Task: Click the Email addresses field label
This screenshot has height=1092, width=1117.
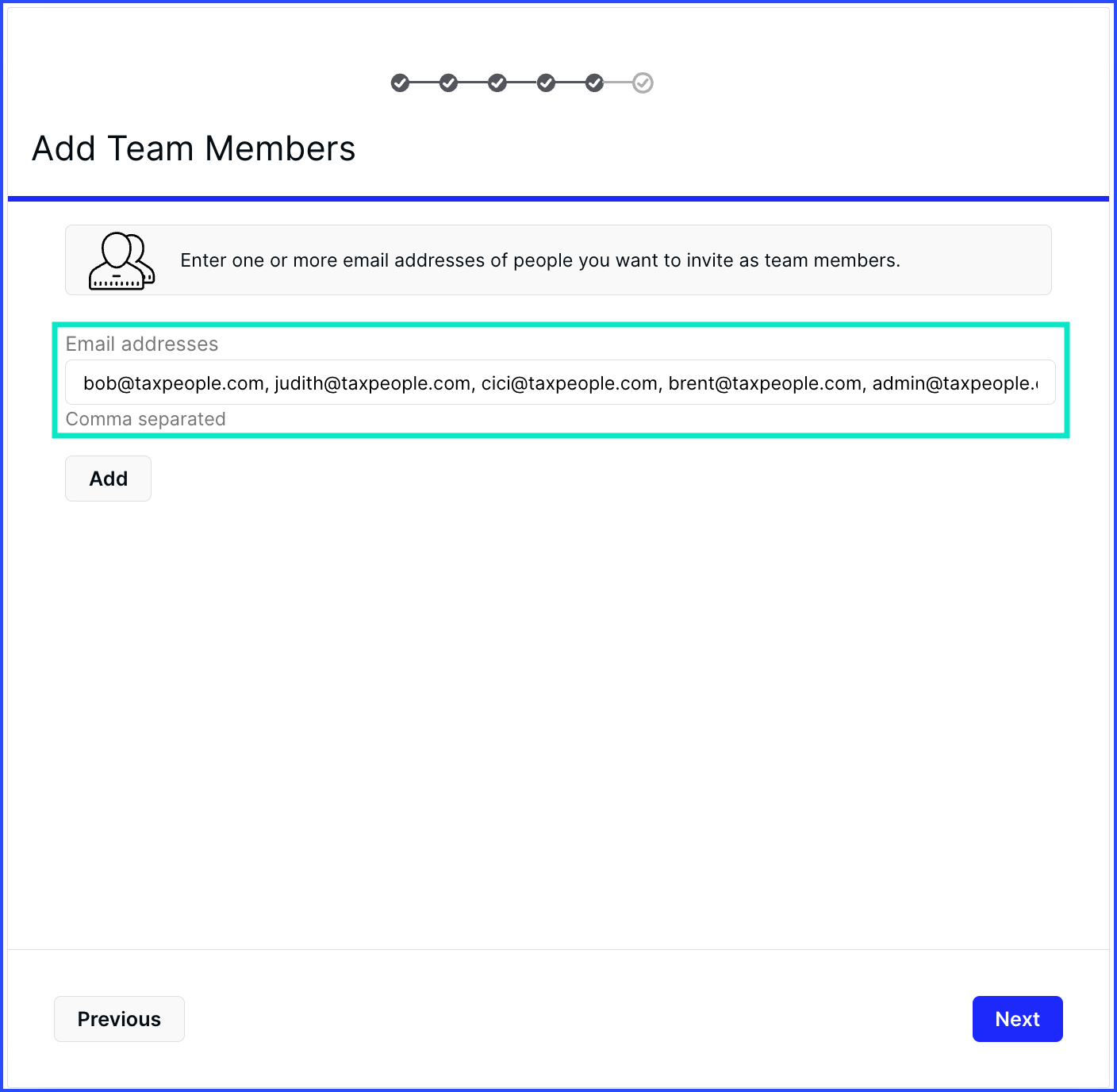Action: [x=142, y=344]
